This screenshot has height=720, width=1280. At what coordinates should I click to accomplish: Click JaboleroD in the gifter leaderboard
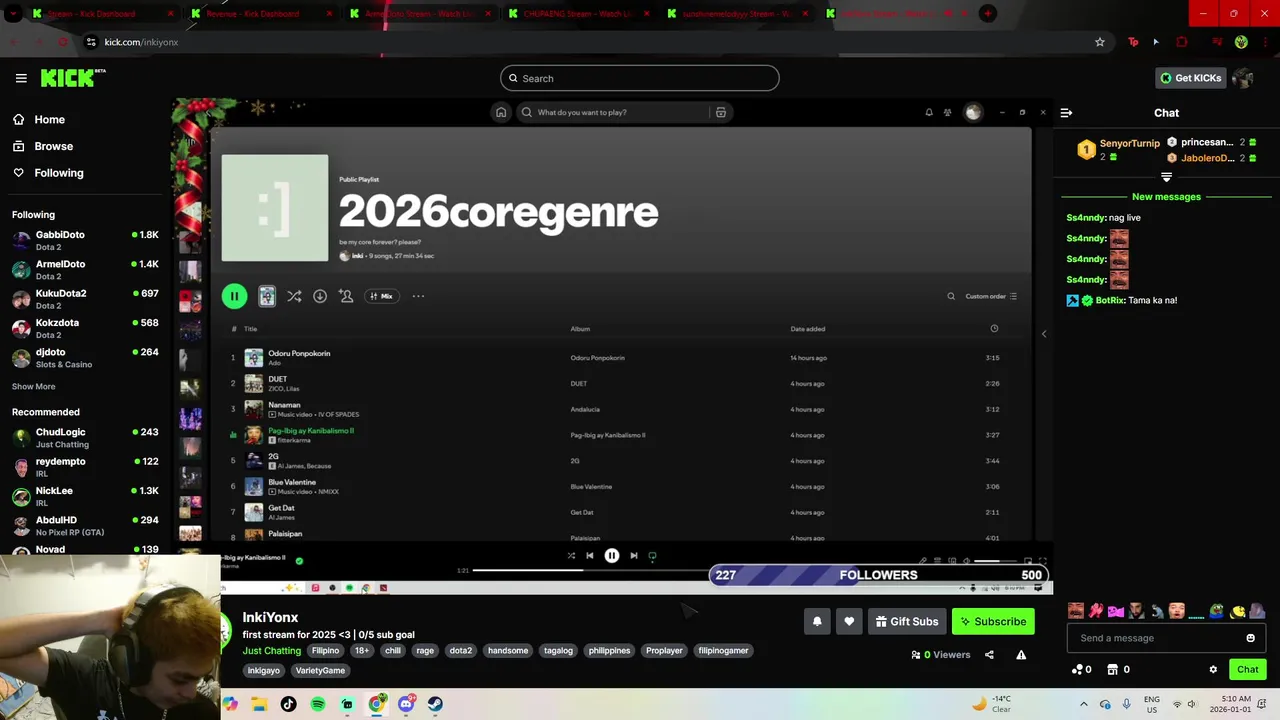1207,158
